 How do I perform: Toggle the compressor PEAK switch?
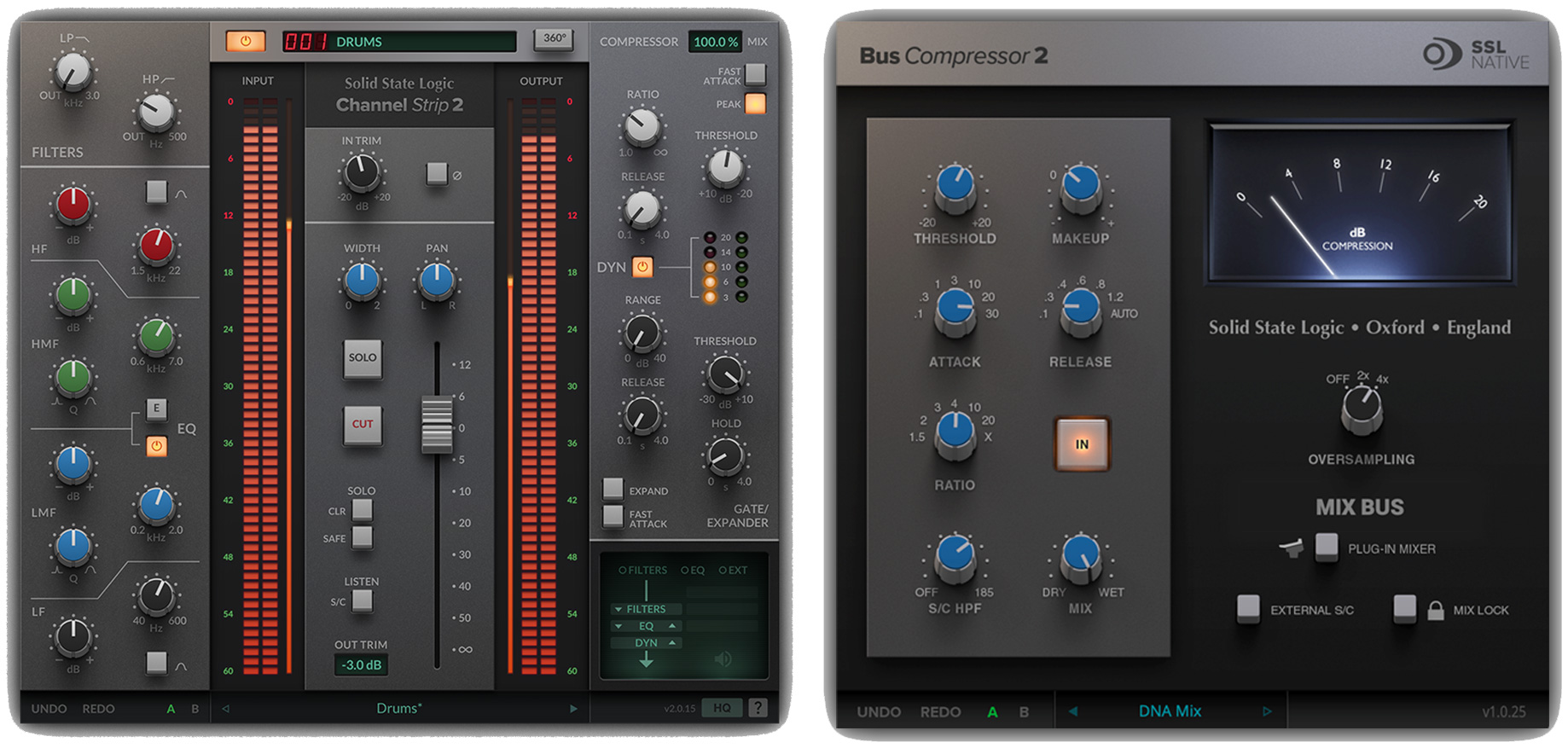click(755, 104)
